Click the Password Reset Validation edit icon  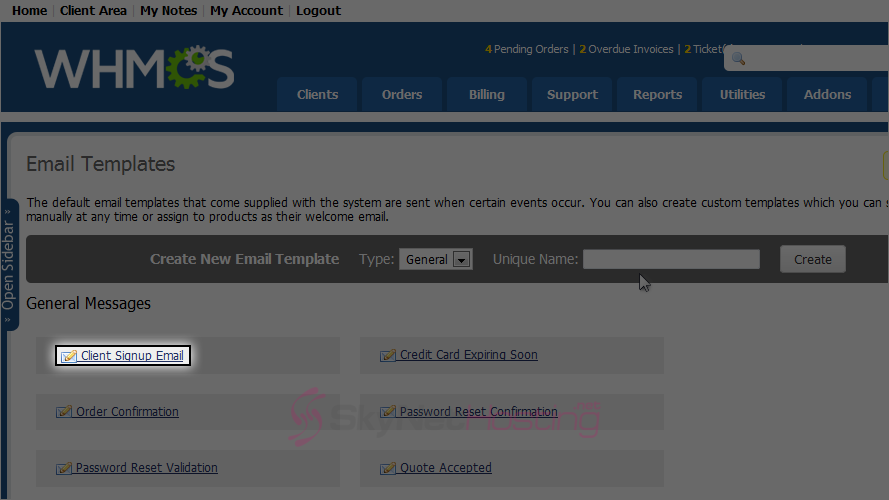64,468
